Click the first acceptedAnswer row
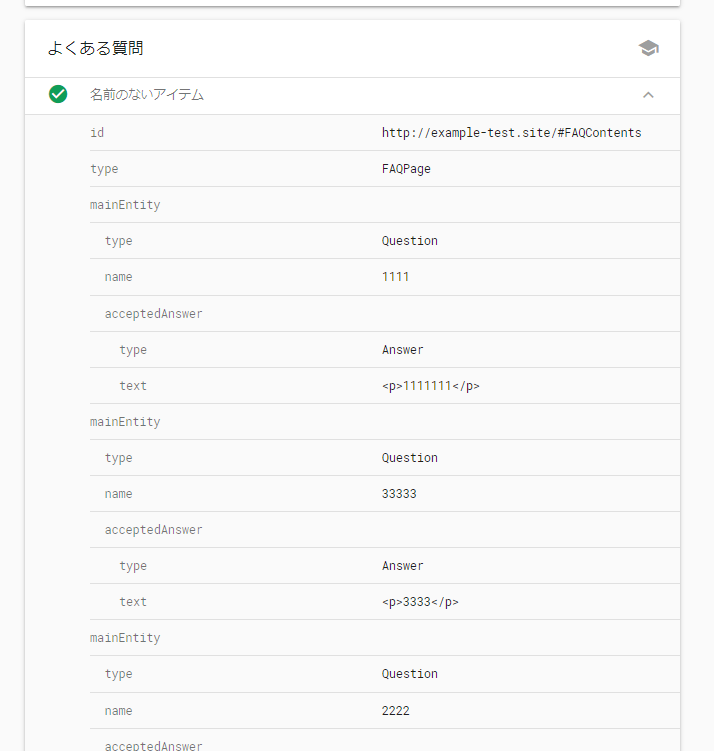This screenshot has height=751, width=714. tap(385, 314)
